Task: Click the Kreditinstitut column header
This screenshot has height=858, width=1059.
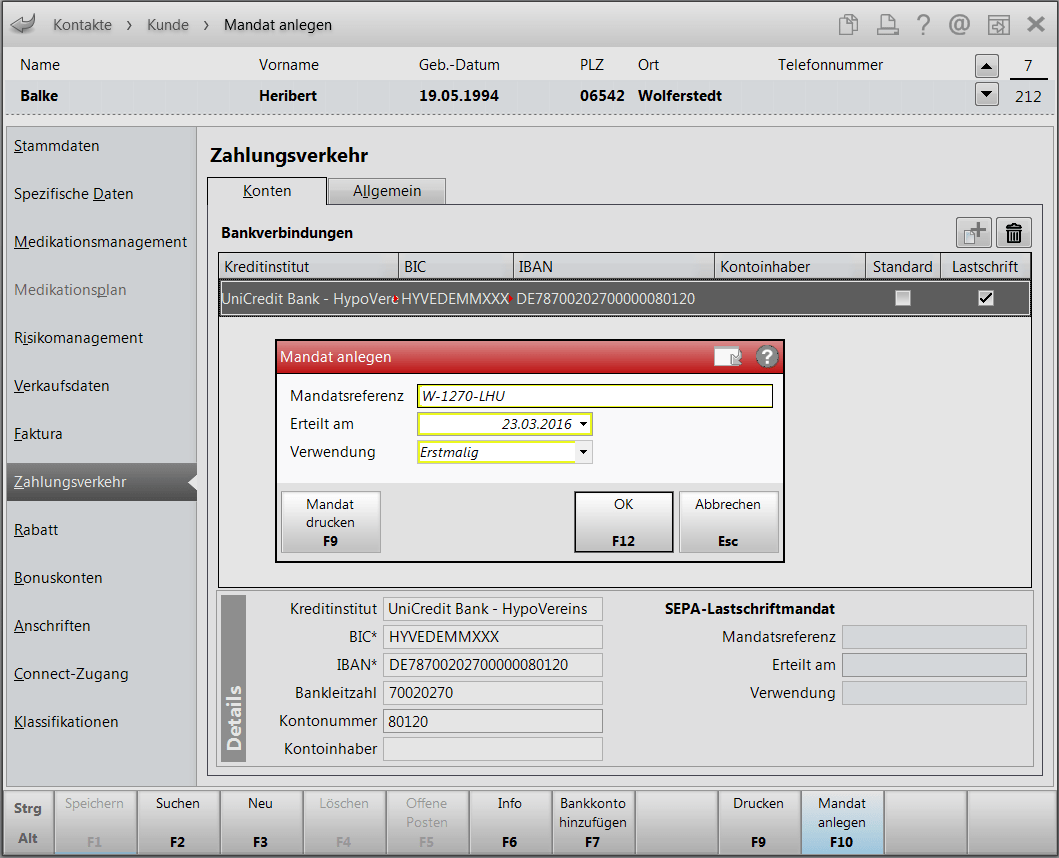Action: click(309, 267)
